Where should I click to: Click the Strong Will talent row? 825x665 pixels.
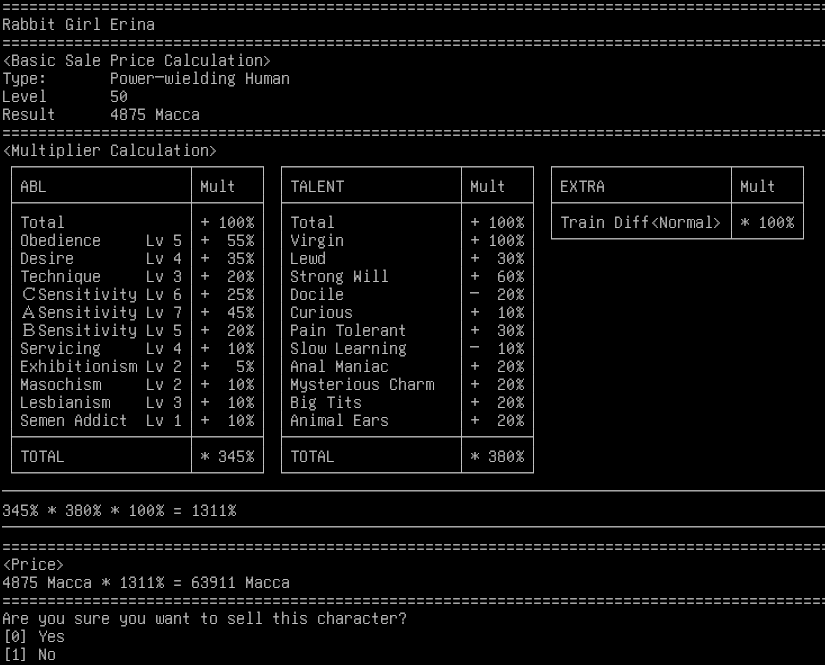pyautogui.click(x=407, y=277)
